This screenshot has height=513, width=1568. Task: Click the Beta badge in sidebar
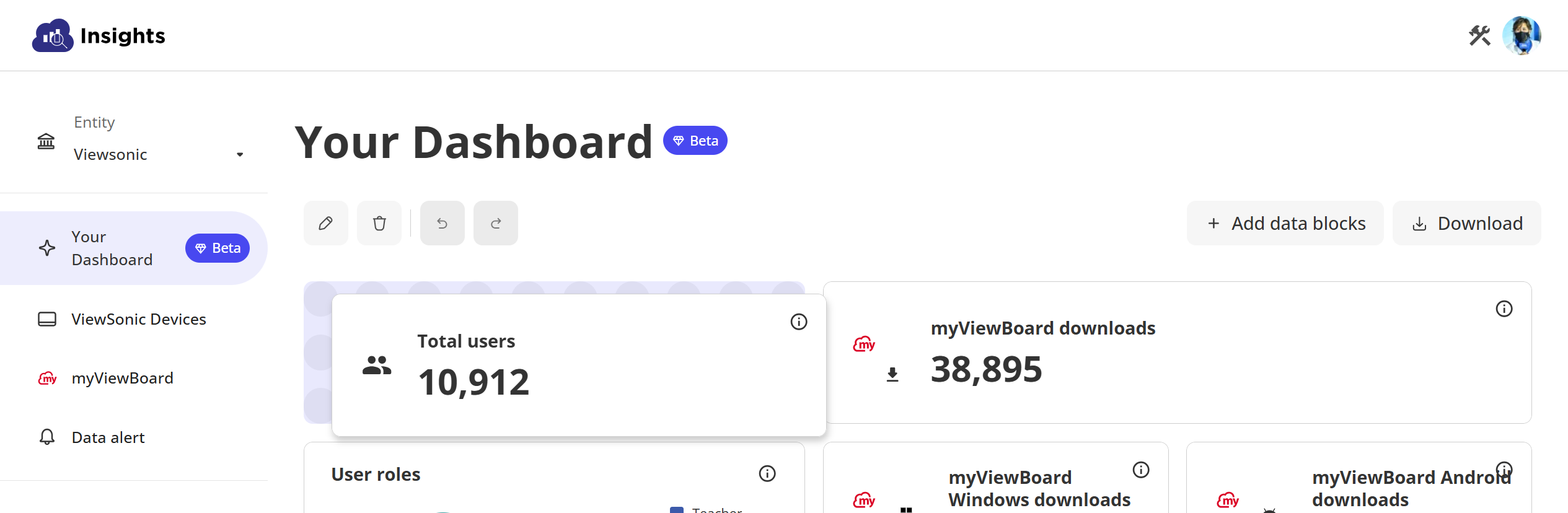coord(218,248)
